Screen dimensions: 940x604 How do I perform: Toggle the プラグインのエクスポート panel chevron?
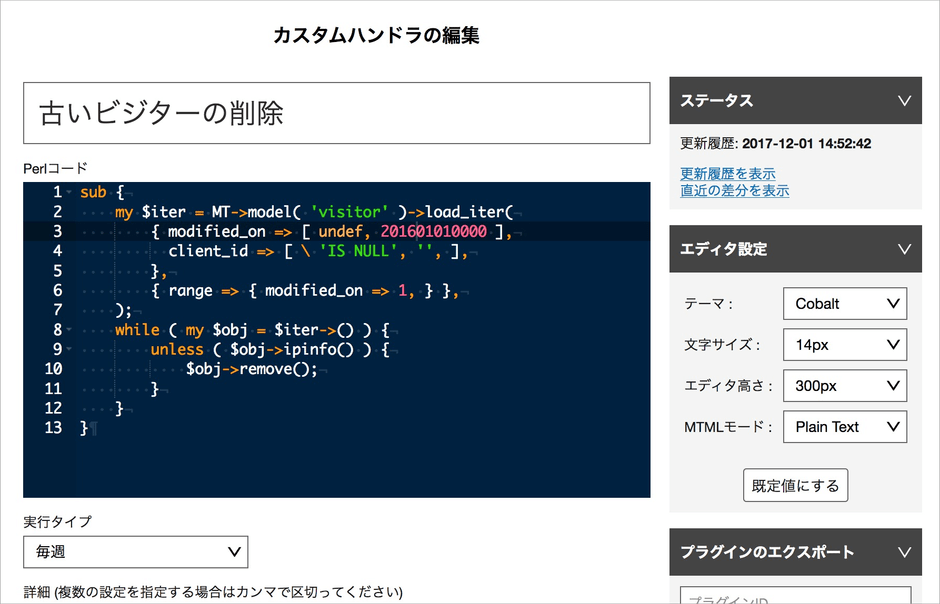coord(904,552)
